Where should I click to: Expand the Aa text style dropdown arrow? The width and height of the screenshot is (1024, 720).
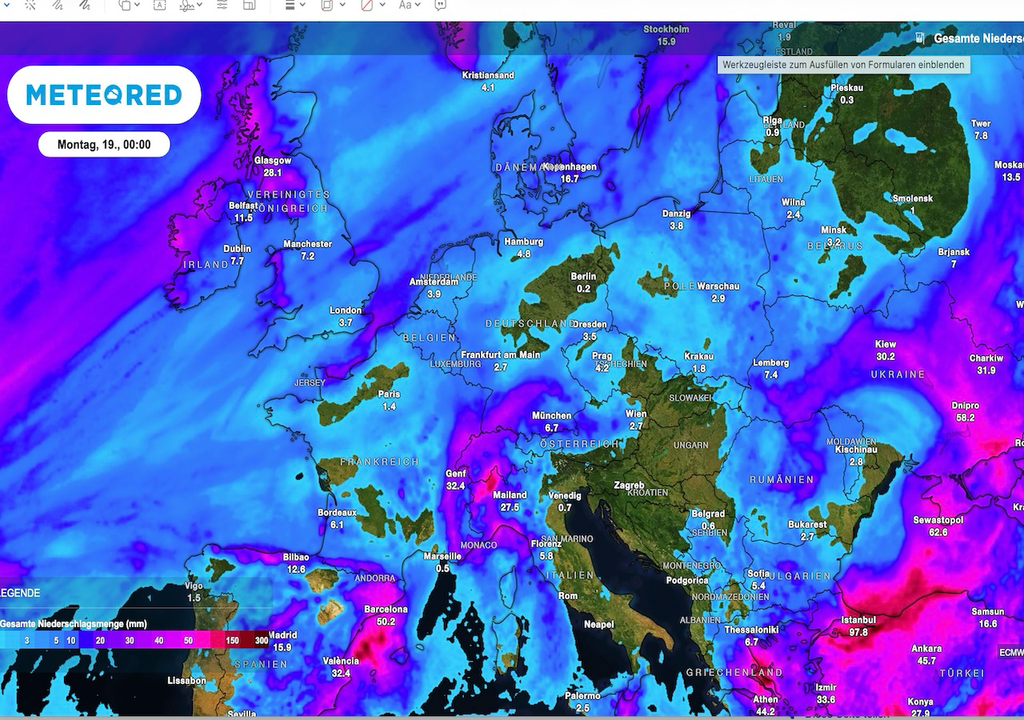point(418,5)
